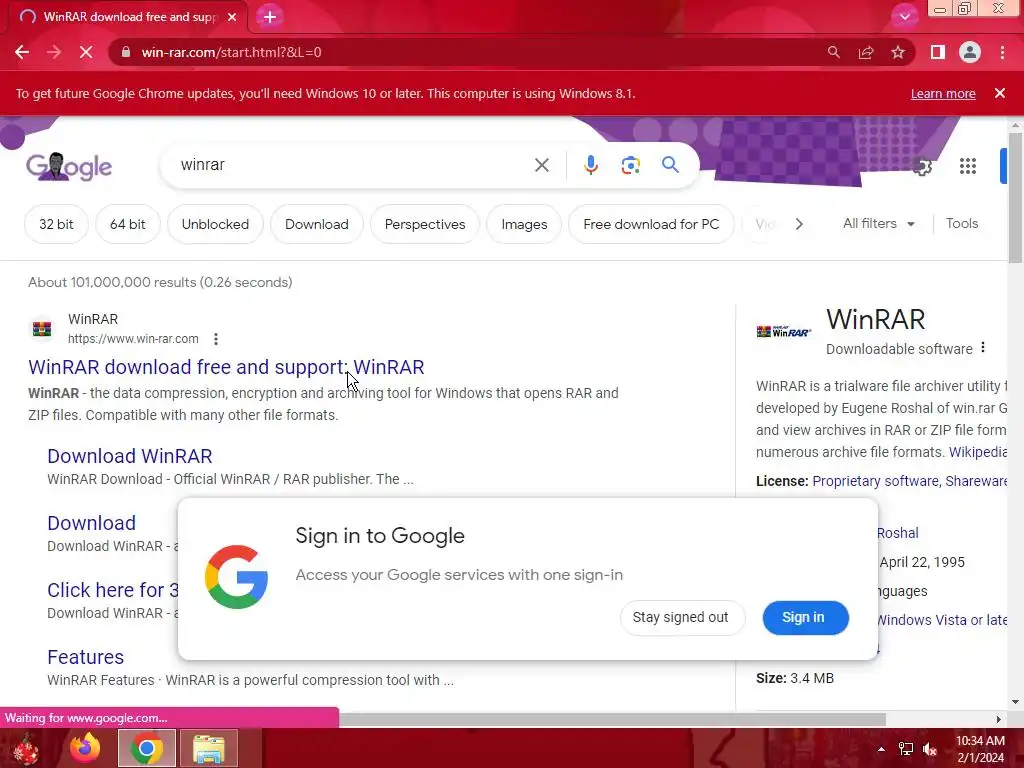
Task: Clear the search query
Action: coord(541,165)
